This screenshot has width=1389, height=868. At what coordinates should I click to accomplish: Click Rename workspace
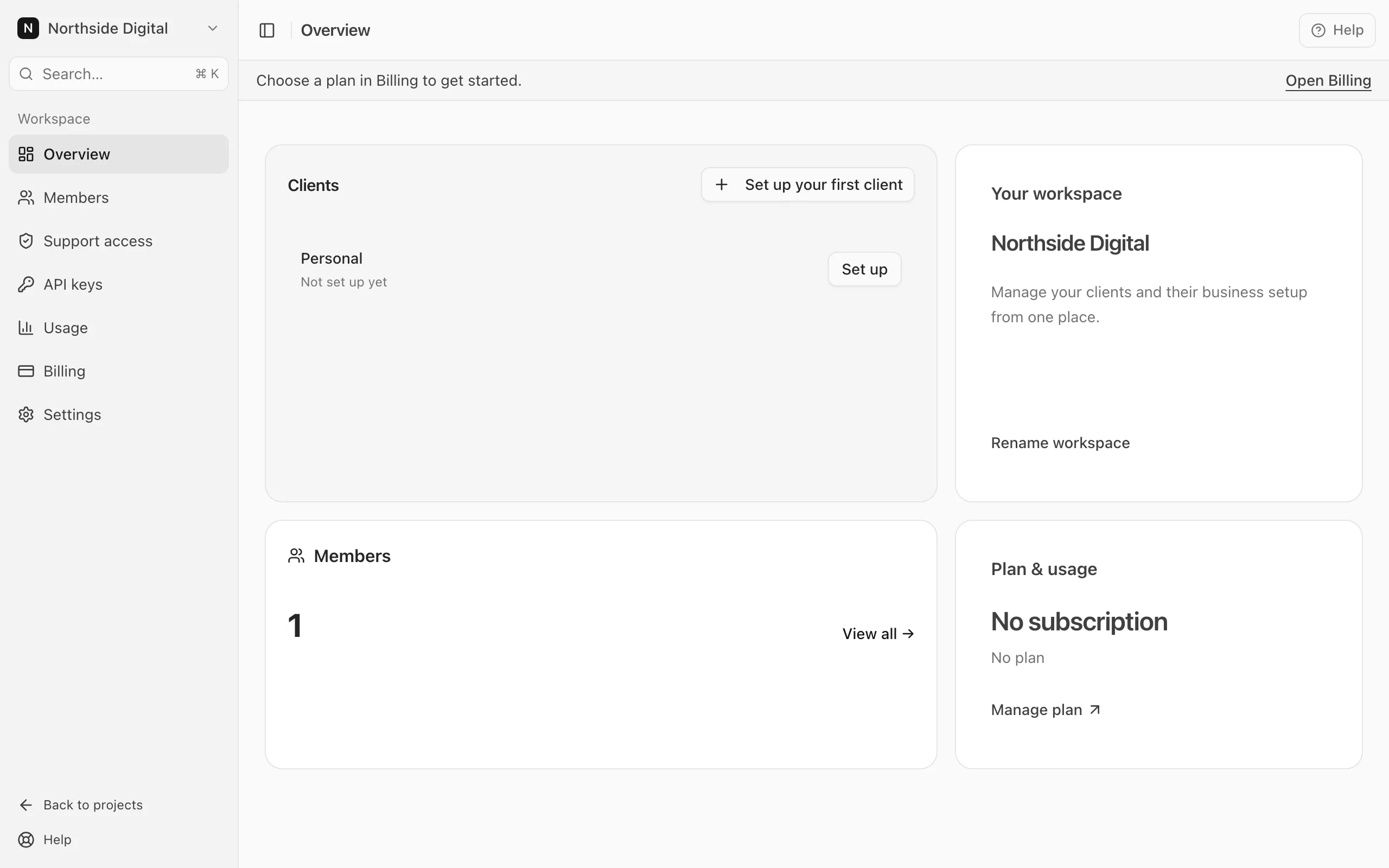click(1060, 443)
